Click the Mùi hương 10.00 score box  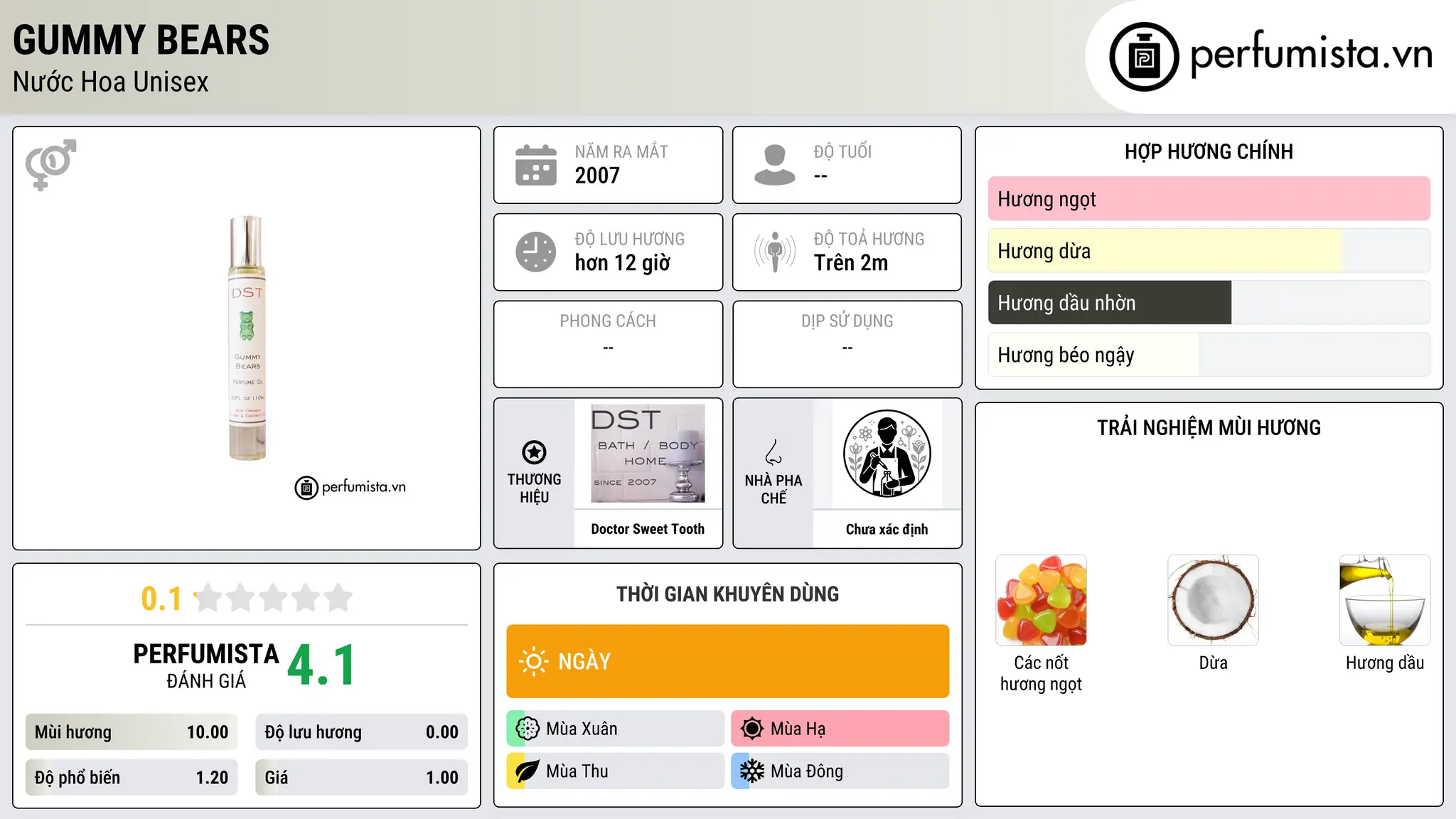tap(131, 732)
